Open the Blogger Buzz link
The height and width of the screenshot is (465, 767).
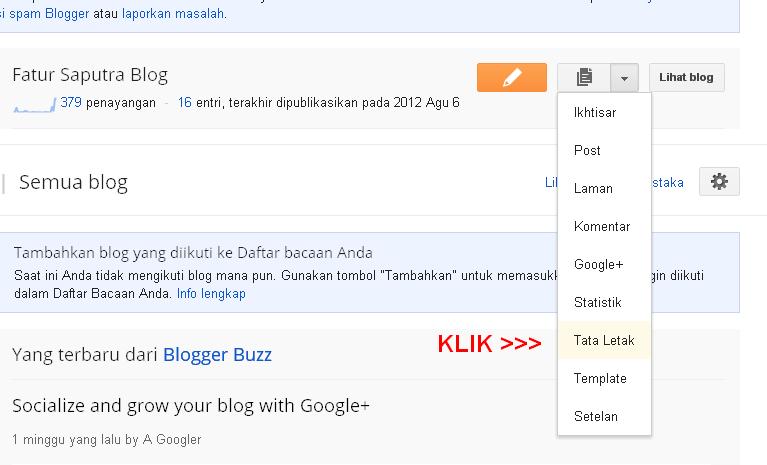(217, 354)
